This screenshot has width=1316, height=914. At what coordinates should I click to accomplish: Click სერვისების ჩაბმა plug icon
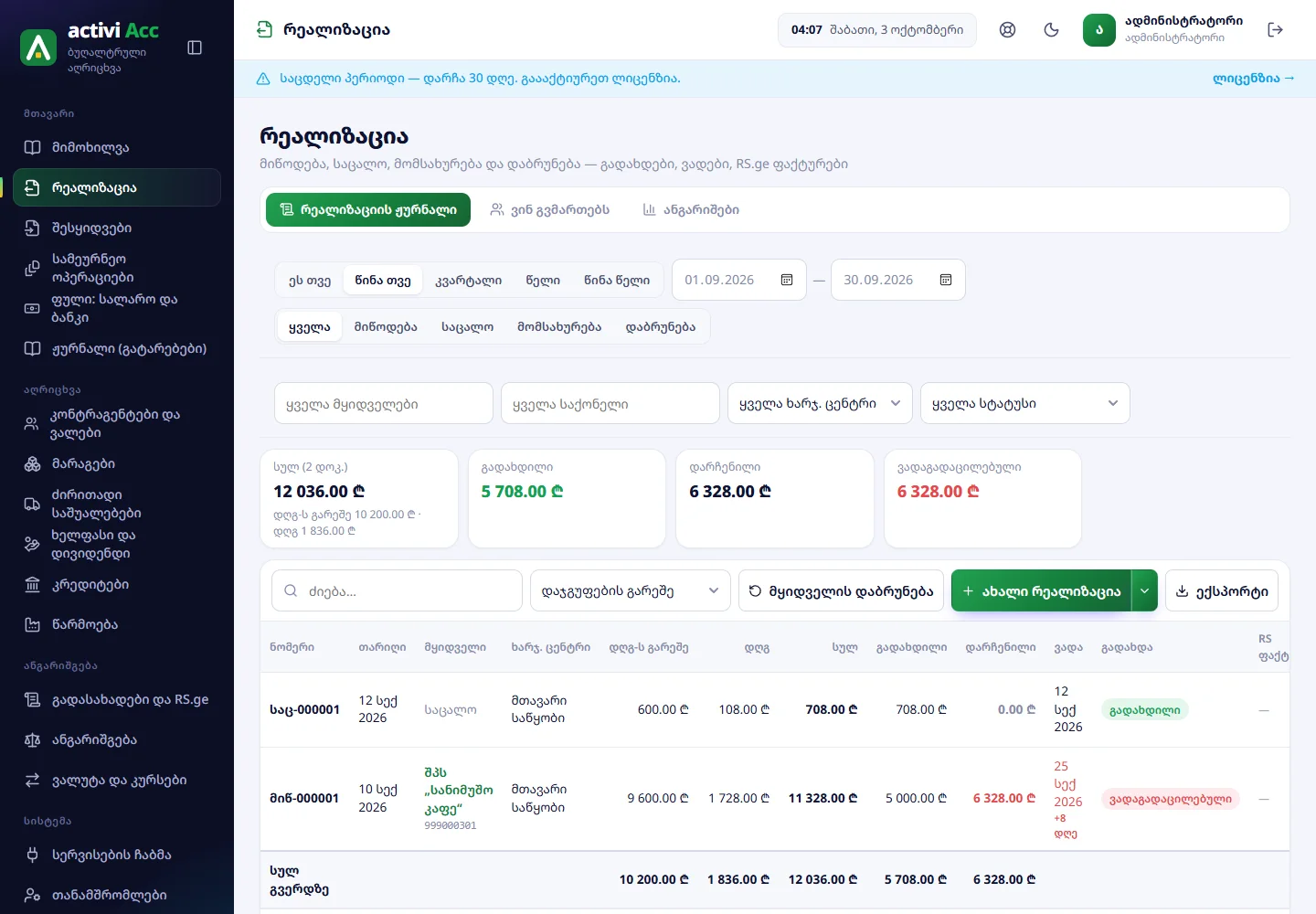pyautogui.click(x=32, y=855)
